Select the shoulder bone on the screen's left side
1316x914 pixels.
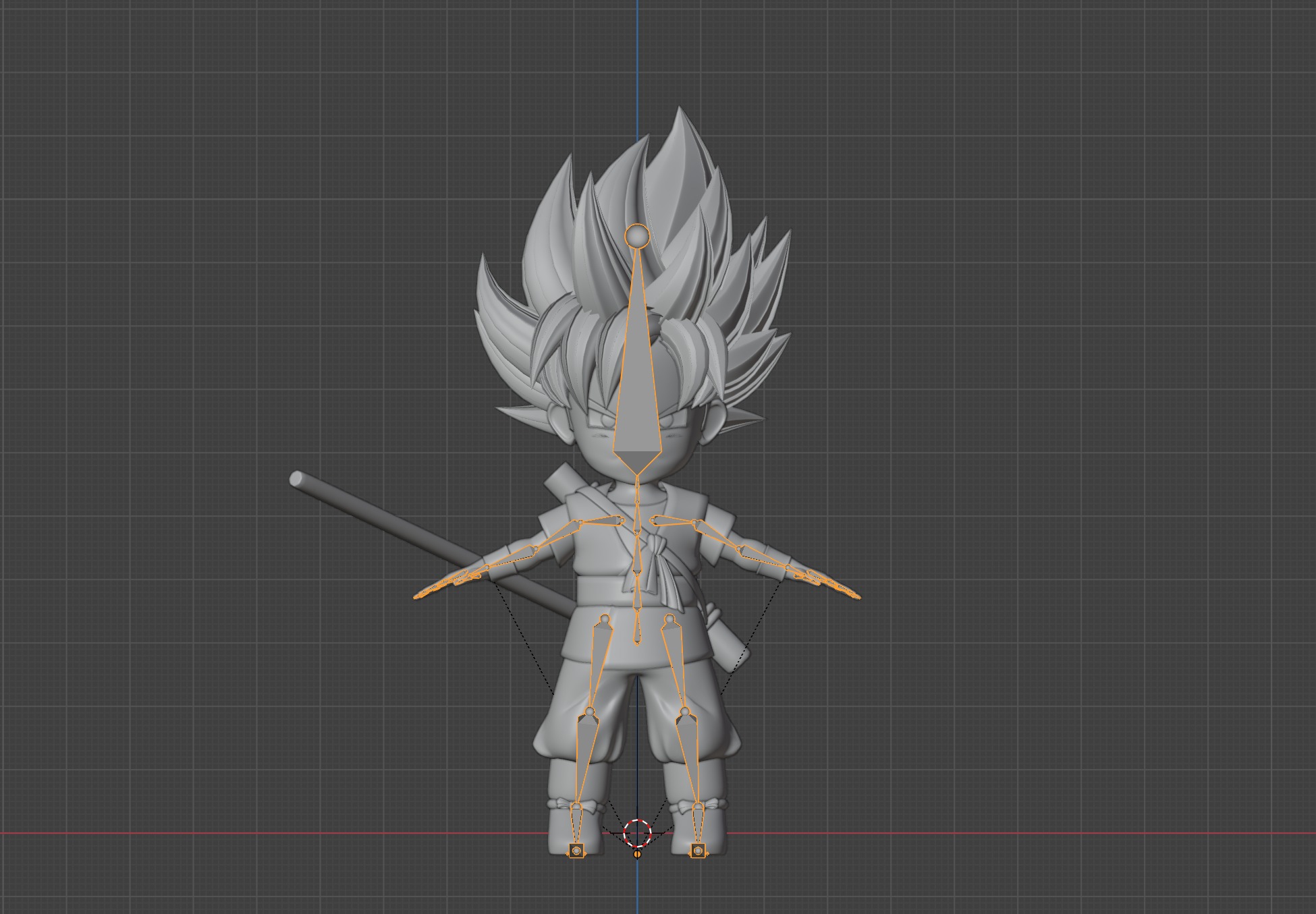click(603, 520)
